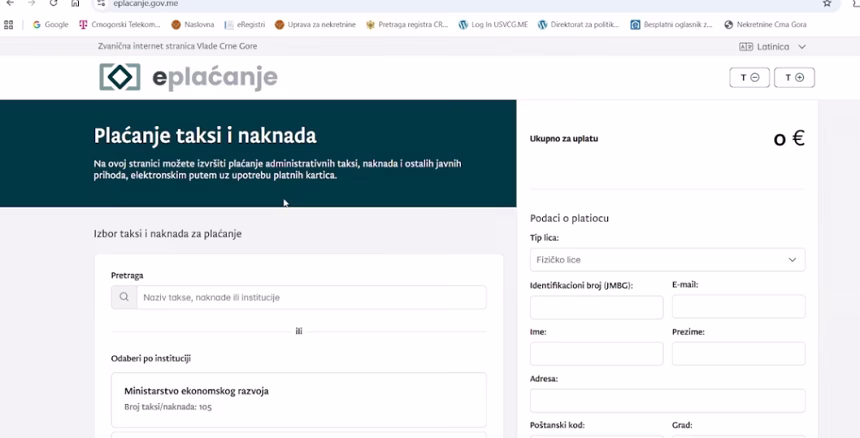Click the tax search input field
Screen dimensions: 860x438
pyautogui.click(x=311, y=297)
